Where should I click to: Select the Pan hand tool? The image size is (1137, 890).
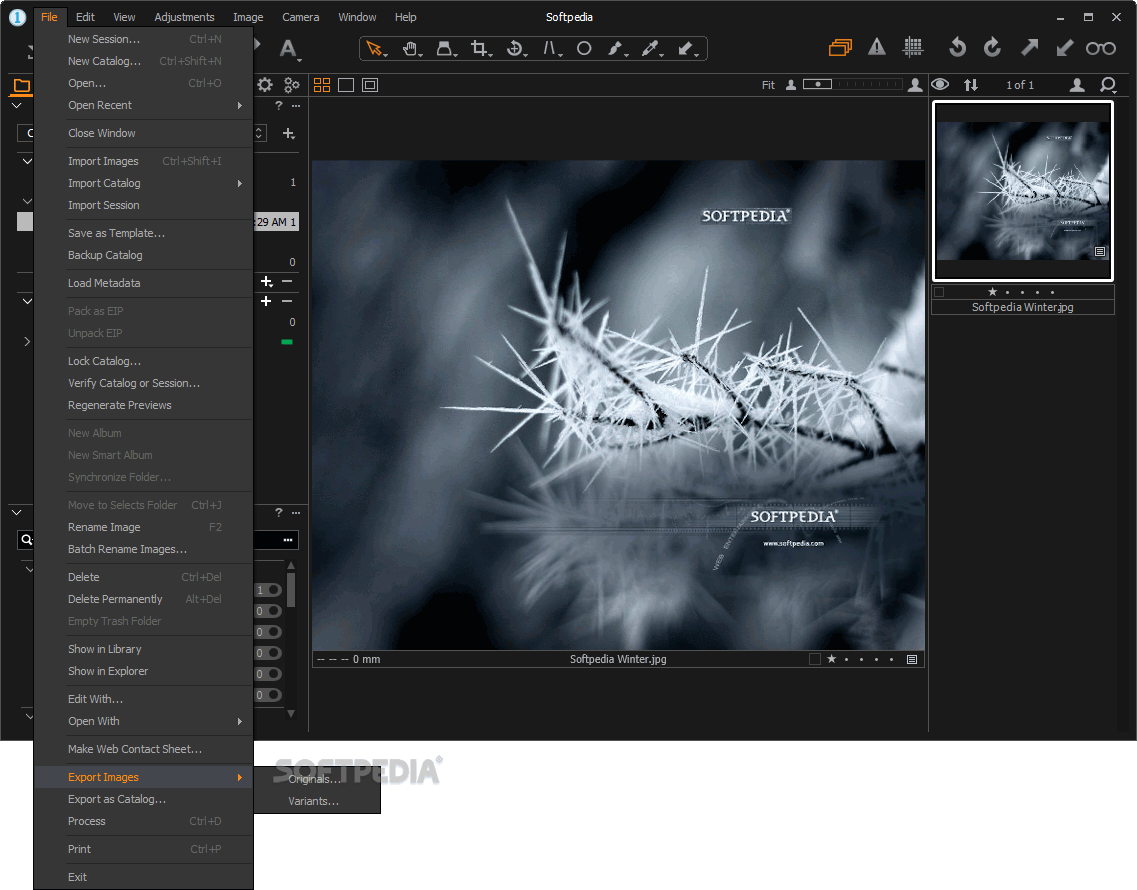pyautogui.click(x=411, y=49)
